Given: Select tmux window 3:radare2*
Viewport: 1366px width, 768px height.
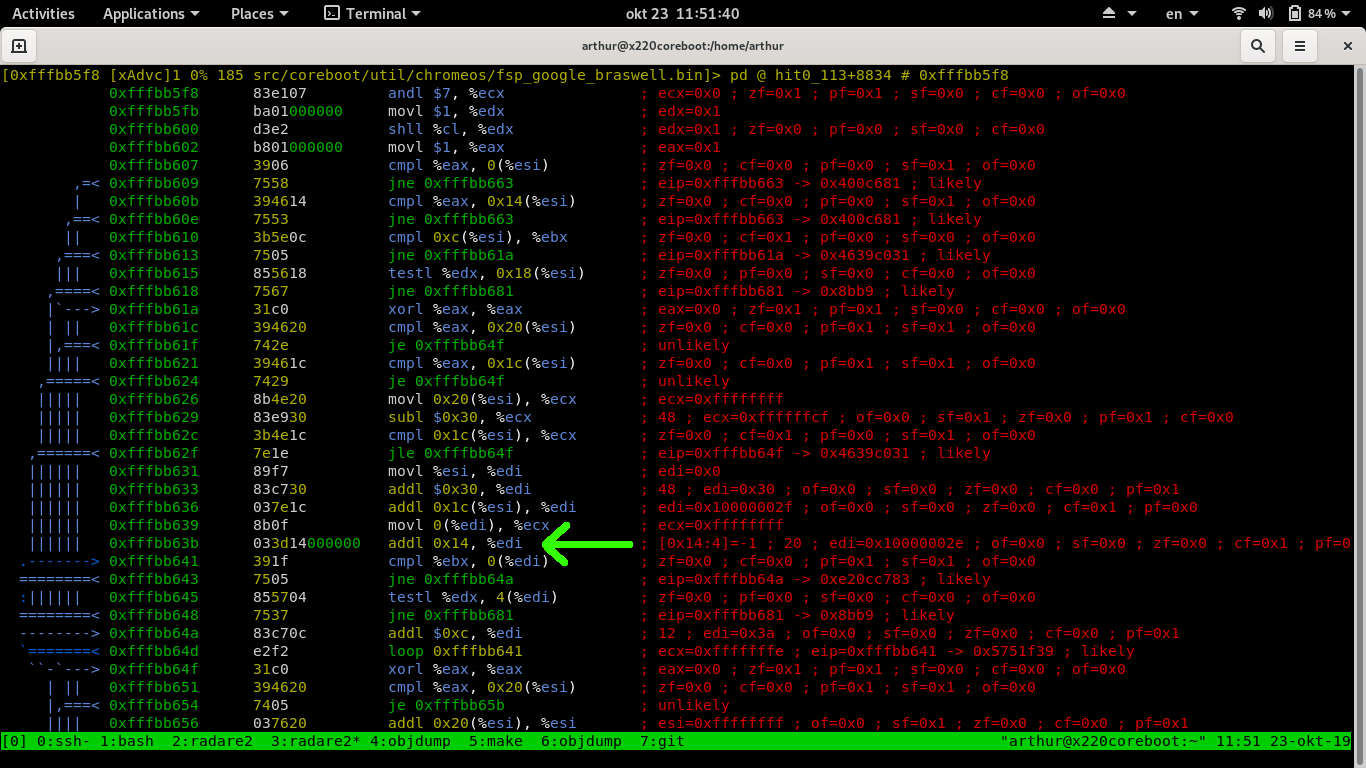Looking at the screenshot, I should click(x=315, y=741).
